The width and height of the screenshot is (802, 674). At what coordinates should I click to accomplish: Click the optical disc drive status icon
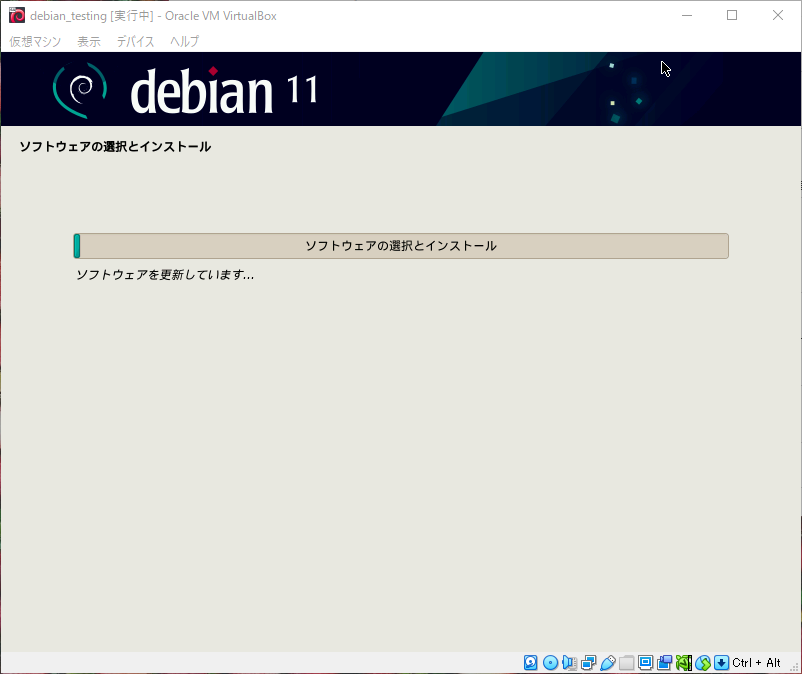click(x=550, y=663)
